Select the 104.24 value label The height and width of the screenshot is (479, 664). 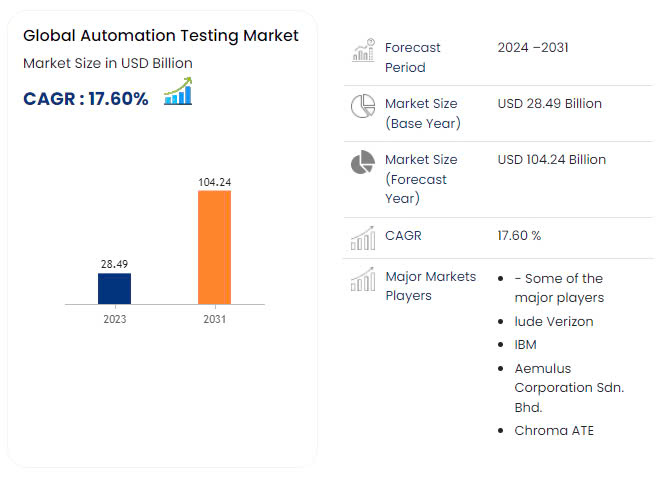(214, 182)
